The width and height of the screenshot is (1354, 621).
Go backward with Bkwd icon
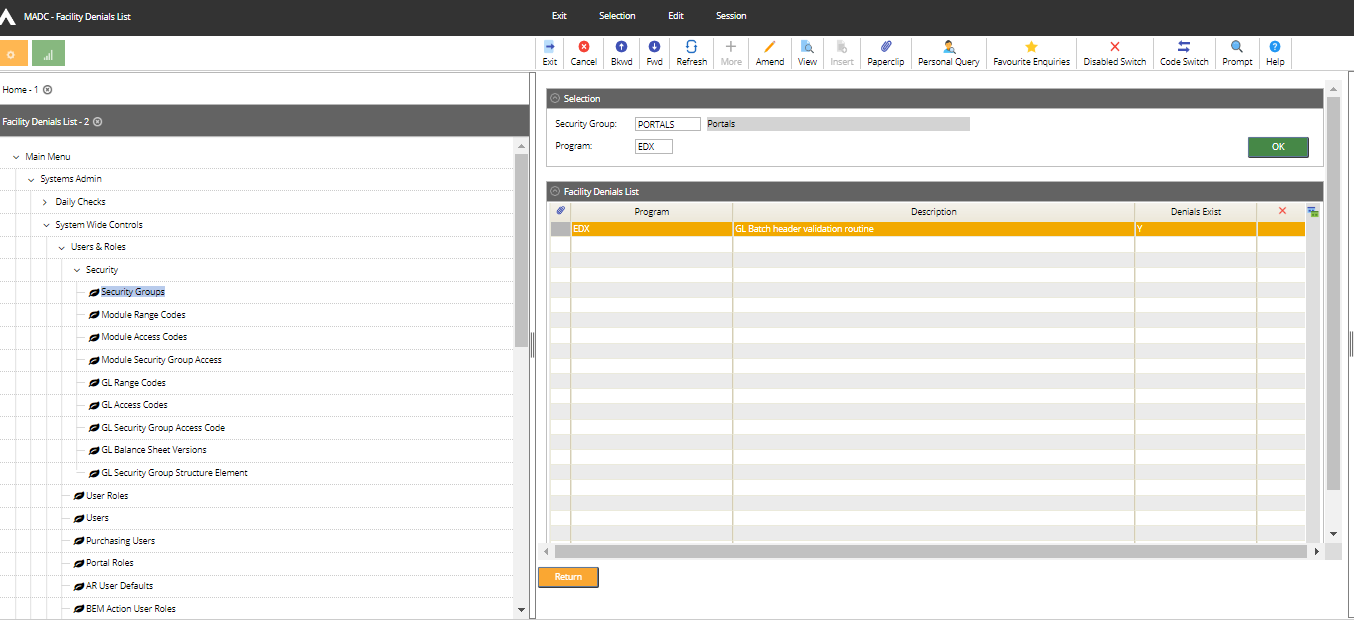click(x=621, y=47)
